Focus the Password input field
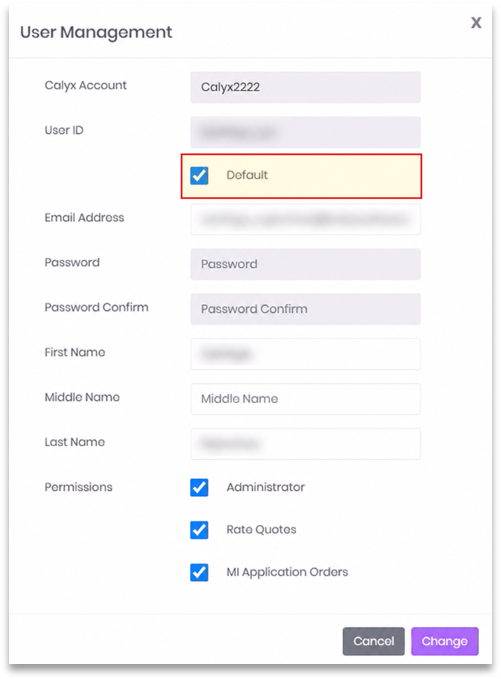This screenshot has width=501, height=679. (305, 264)
